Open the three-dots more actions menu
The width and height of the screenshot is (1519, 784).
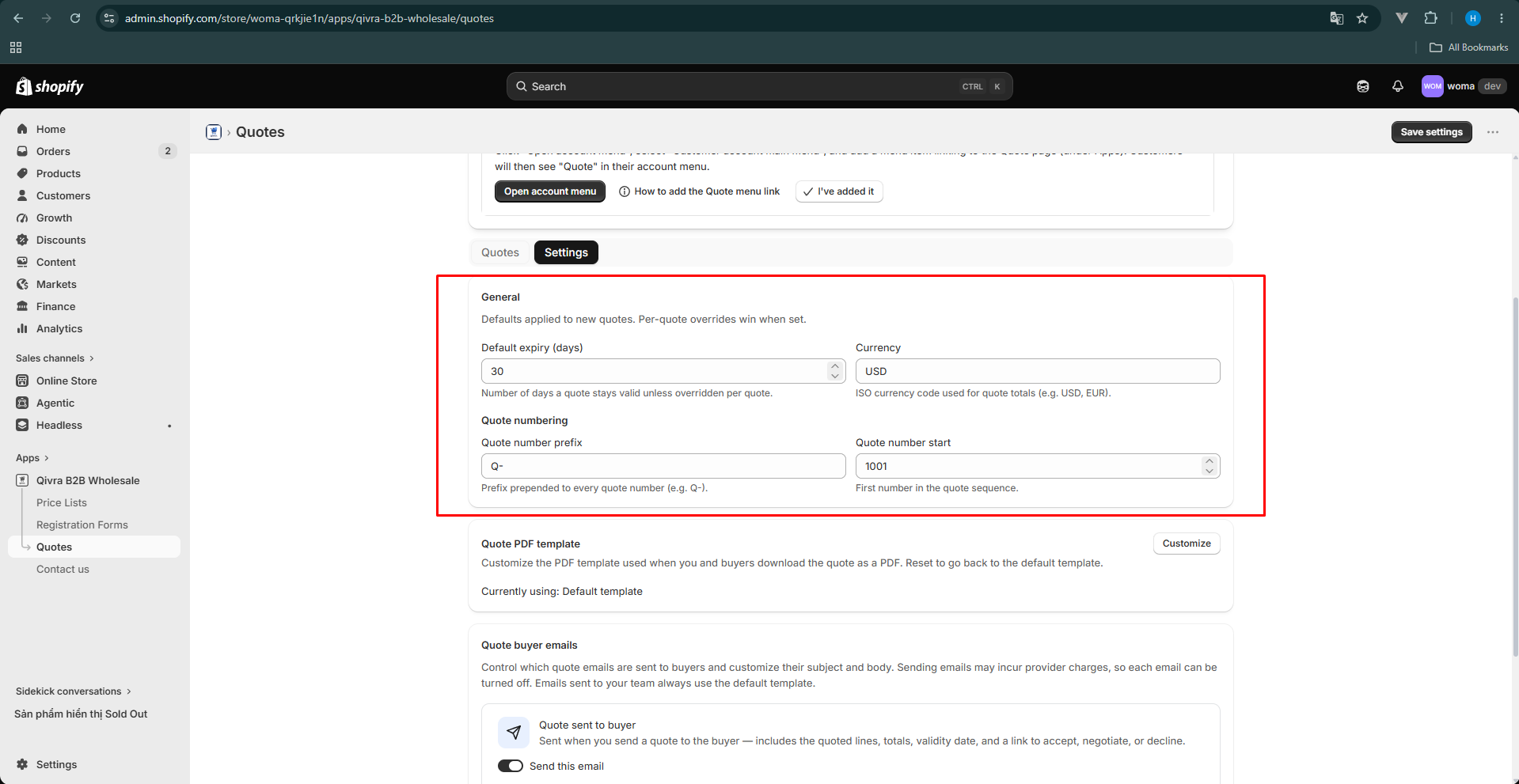coord(1492,132)
